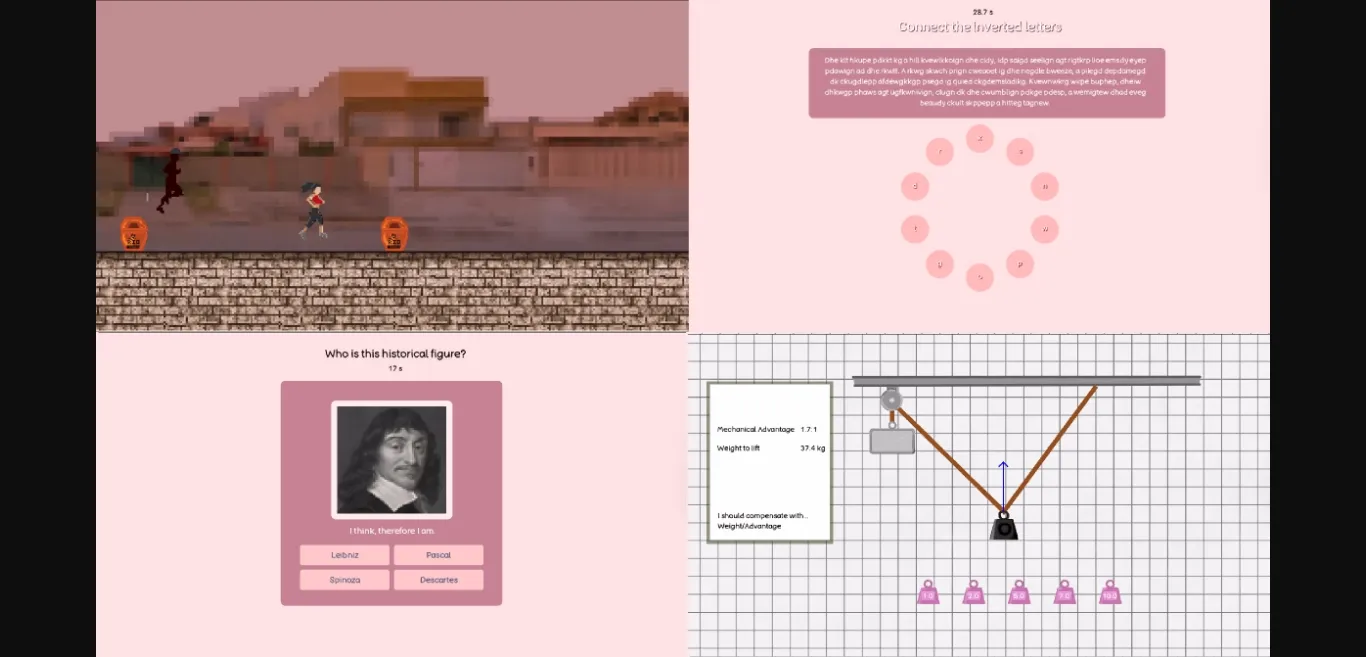Click the letter w circle
This screenshot has width=1366, height=657.
[x=1045, y=228]
